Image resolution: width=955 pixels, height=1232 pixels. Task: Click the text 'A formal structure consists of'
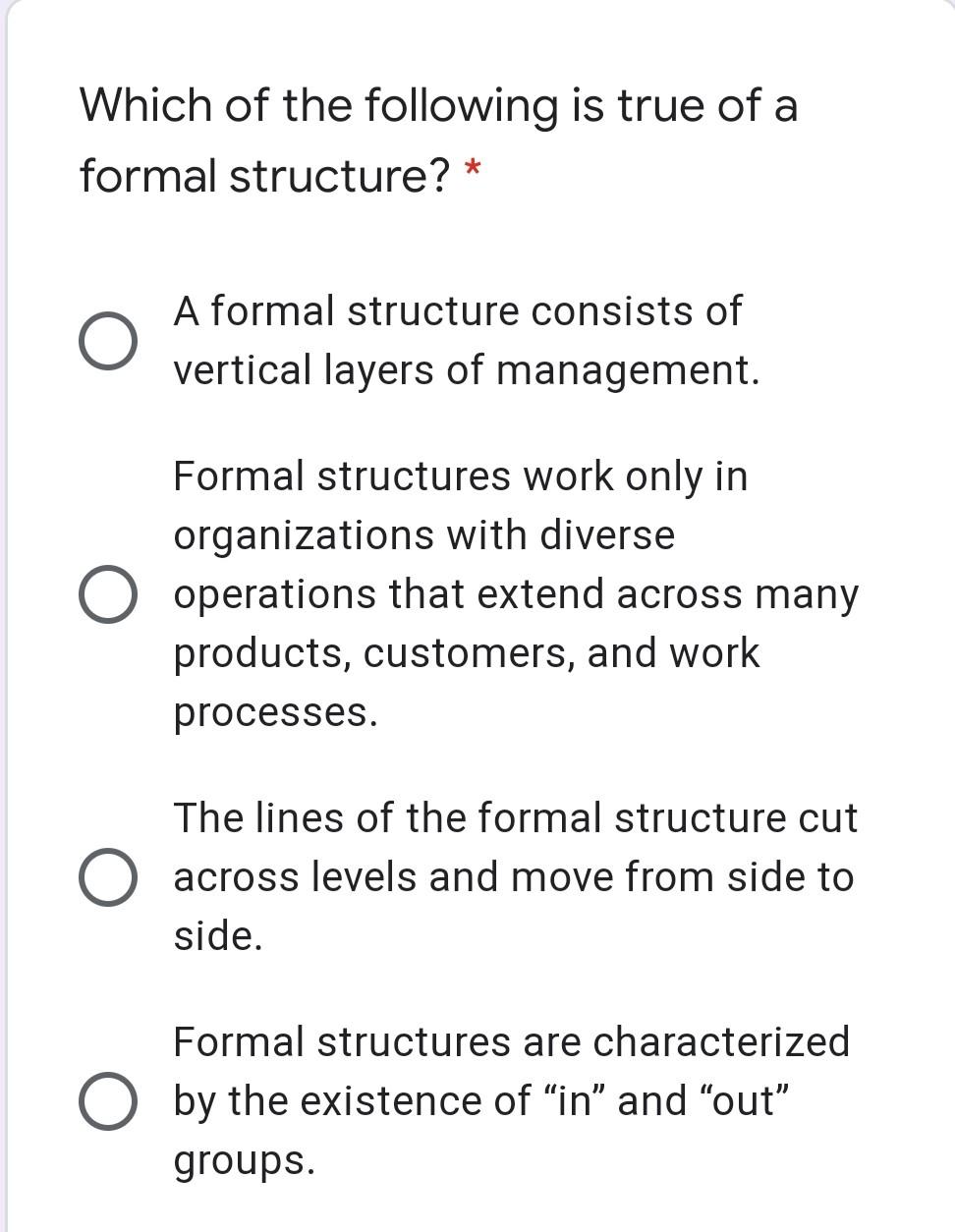[457, 310]
